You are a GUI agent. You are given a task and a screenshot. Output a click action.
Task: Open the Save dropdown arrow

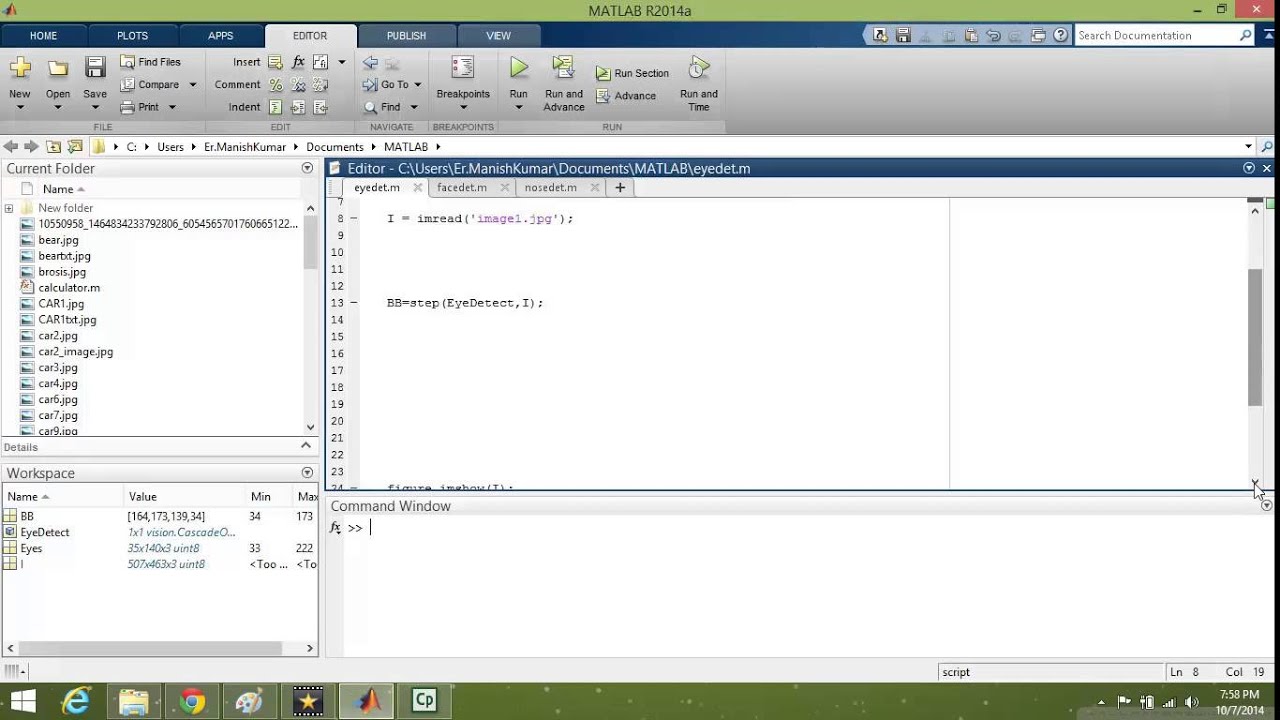point(95,107)
